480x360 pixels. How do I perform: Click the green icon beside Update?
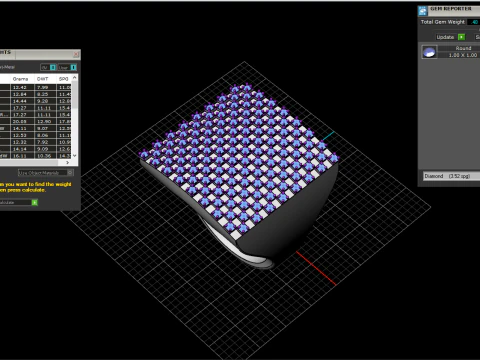[461, 37]
